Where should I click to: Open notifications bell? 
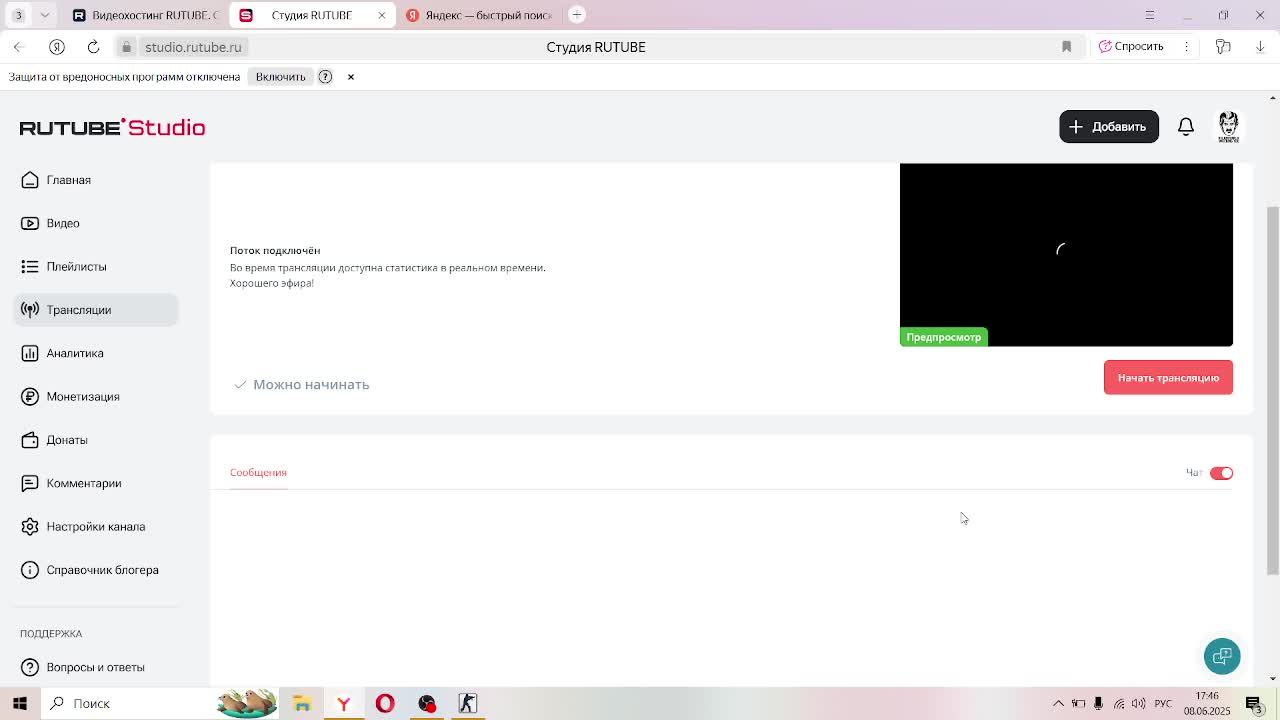tap(1186, 127)
